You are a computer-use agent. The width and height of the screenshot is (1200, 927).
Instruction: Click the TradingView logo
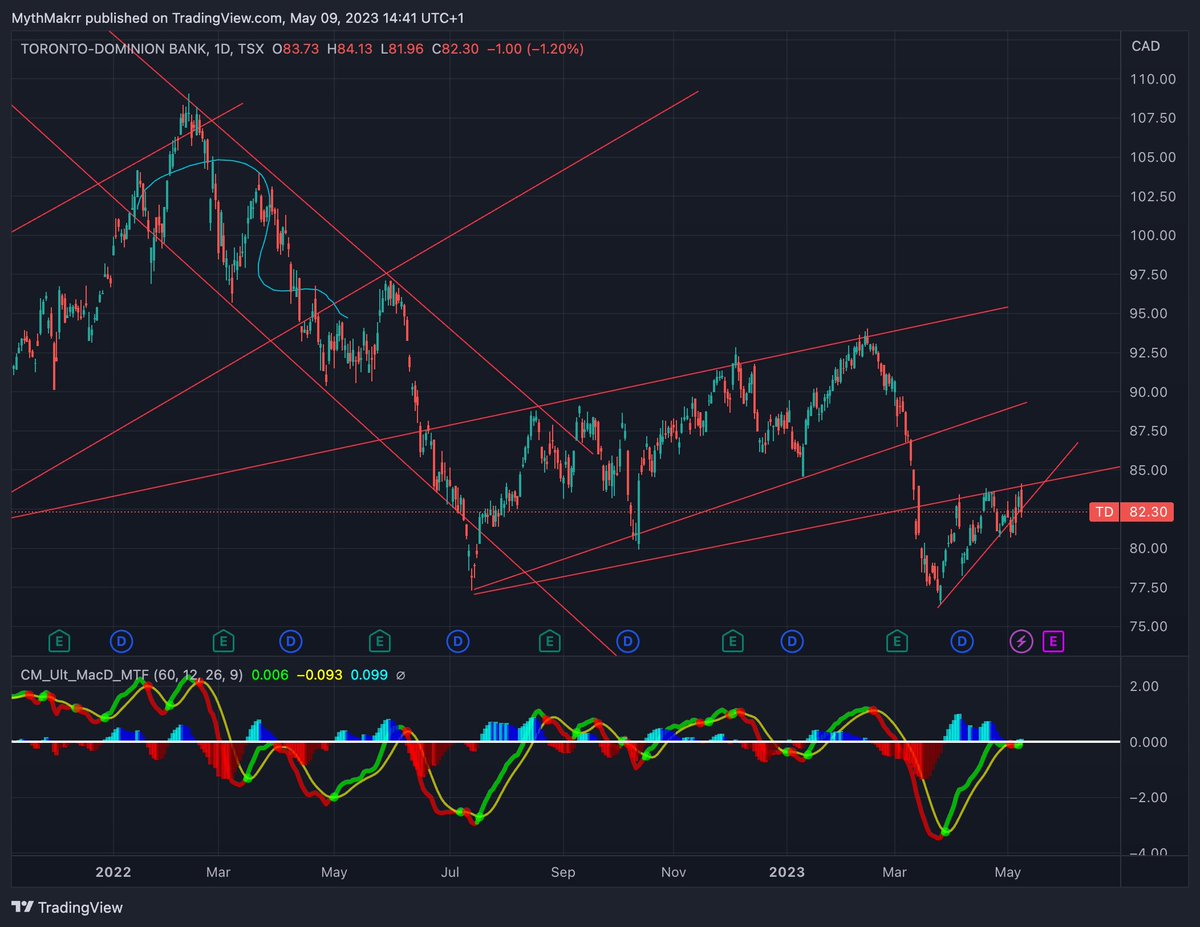[x=66, y=907]
